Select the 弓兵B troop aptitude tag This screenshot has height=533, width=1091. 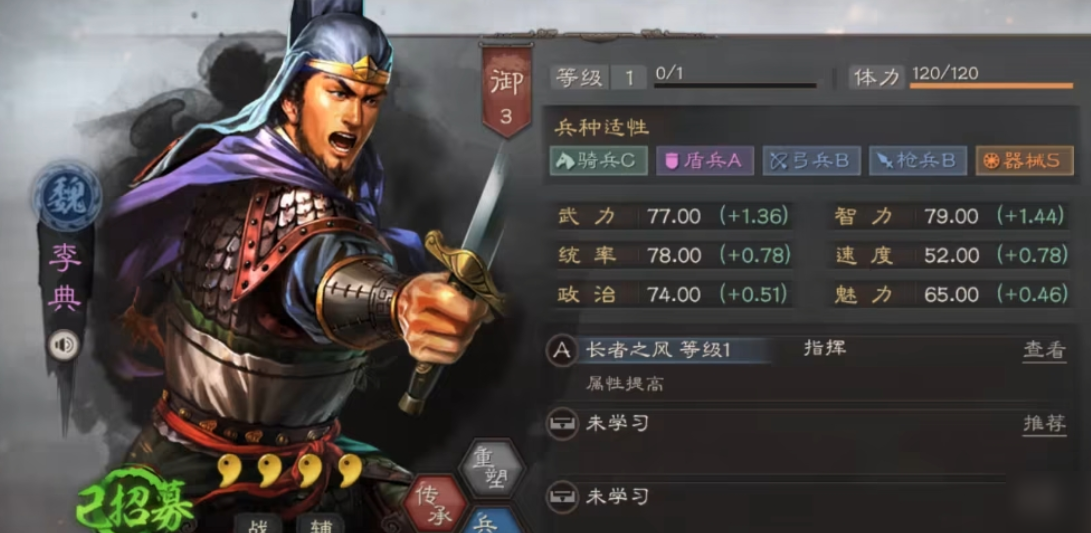811,161
